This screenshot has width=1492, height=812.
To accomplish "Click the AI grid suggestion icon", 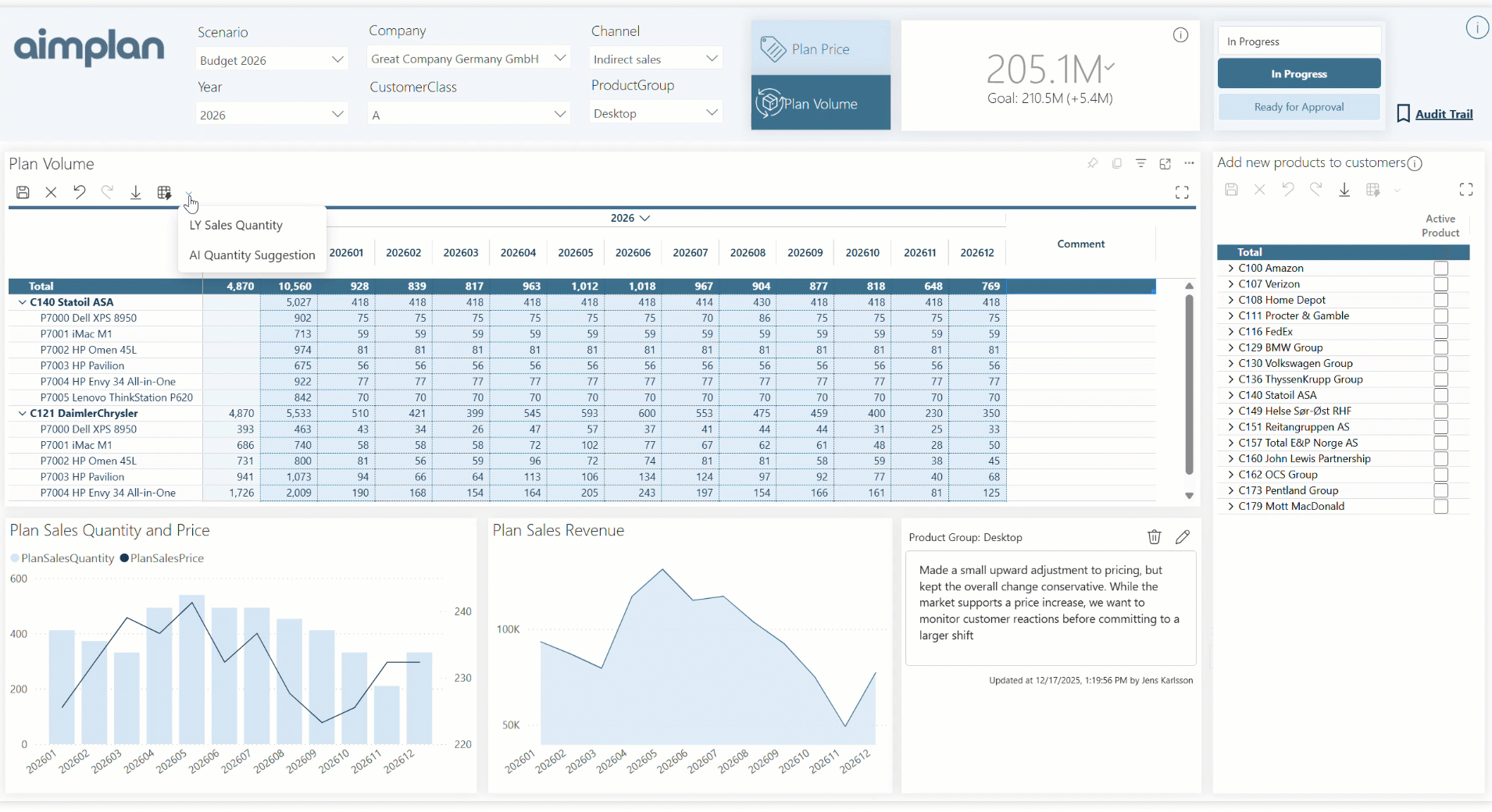I will (x=164, y=192).
